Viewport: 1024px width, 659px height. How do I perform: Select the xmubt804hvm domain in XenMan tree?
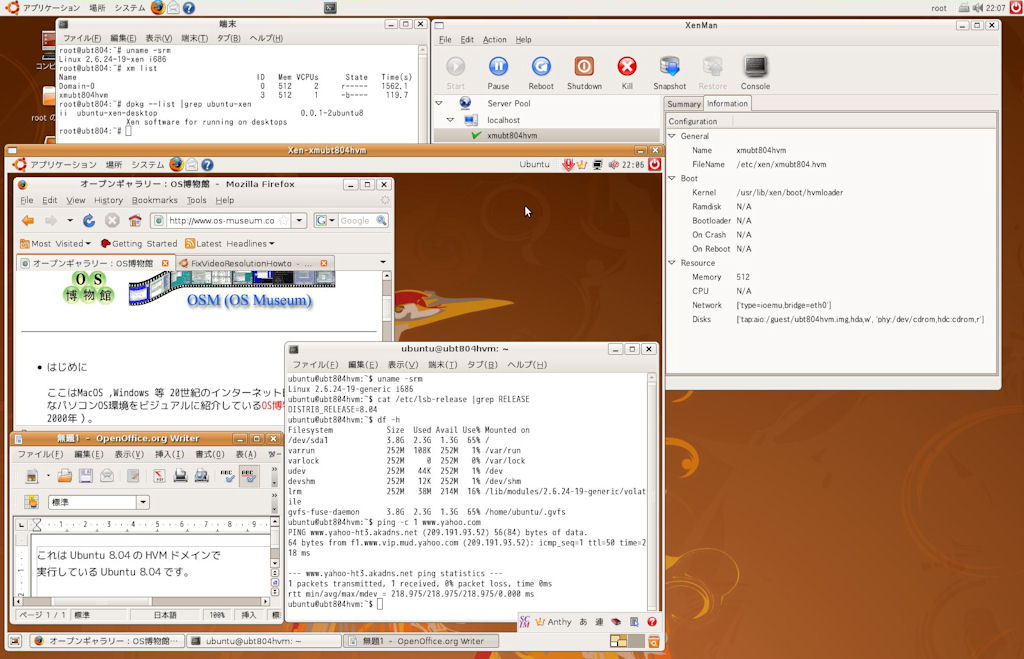pos(512,135)
